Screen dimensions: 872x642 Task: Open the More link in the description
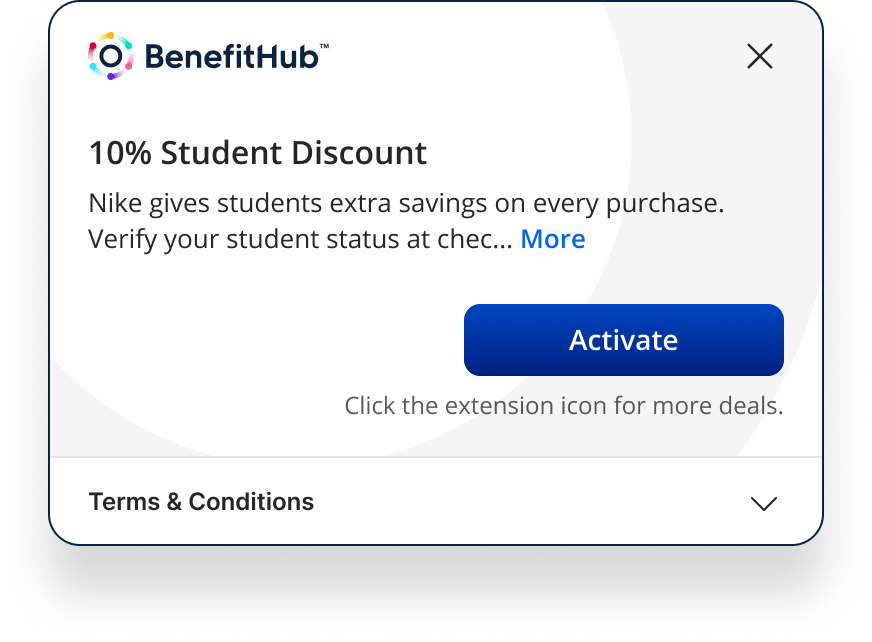(553, 239)
